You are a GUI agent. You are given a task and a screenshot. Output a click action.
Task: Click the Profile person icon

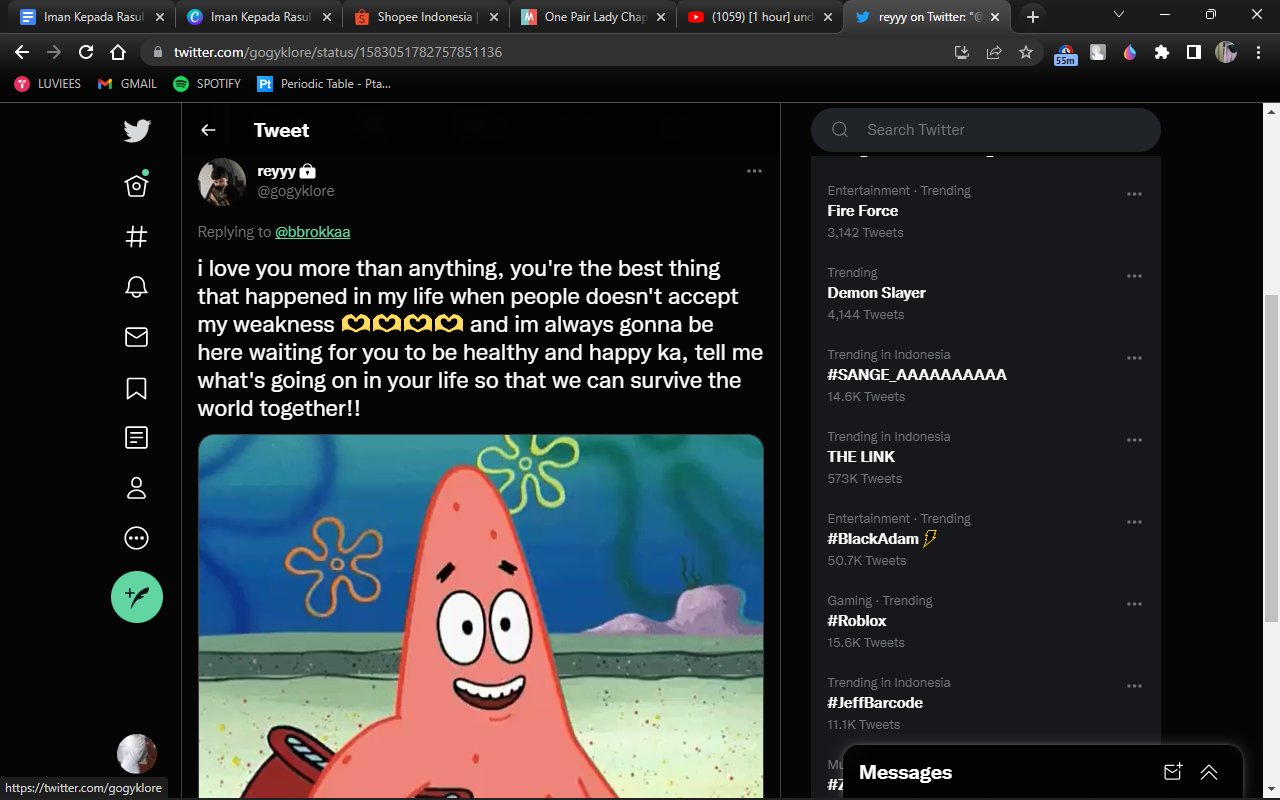click(136, 487)
